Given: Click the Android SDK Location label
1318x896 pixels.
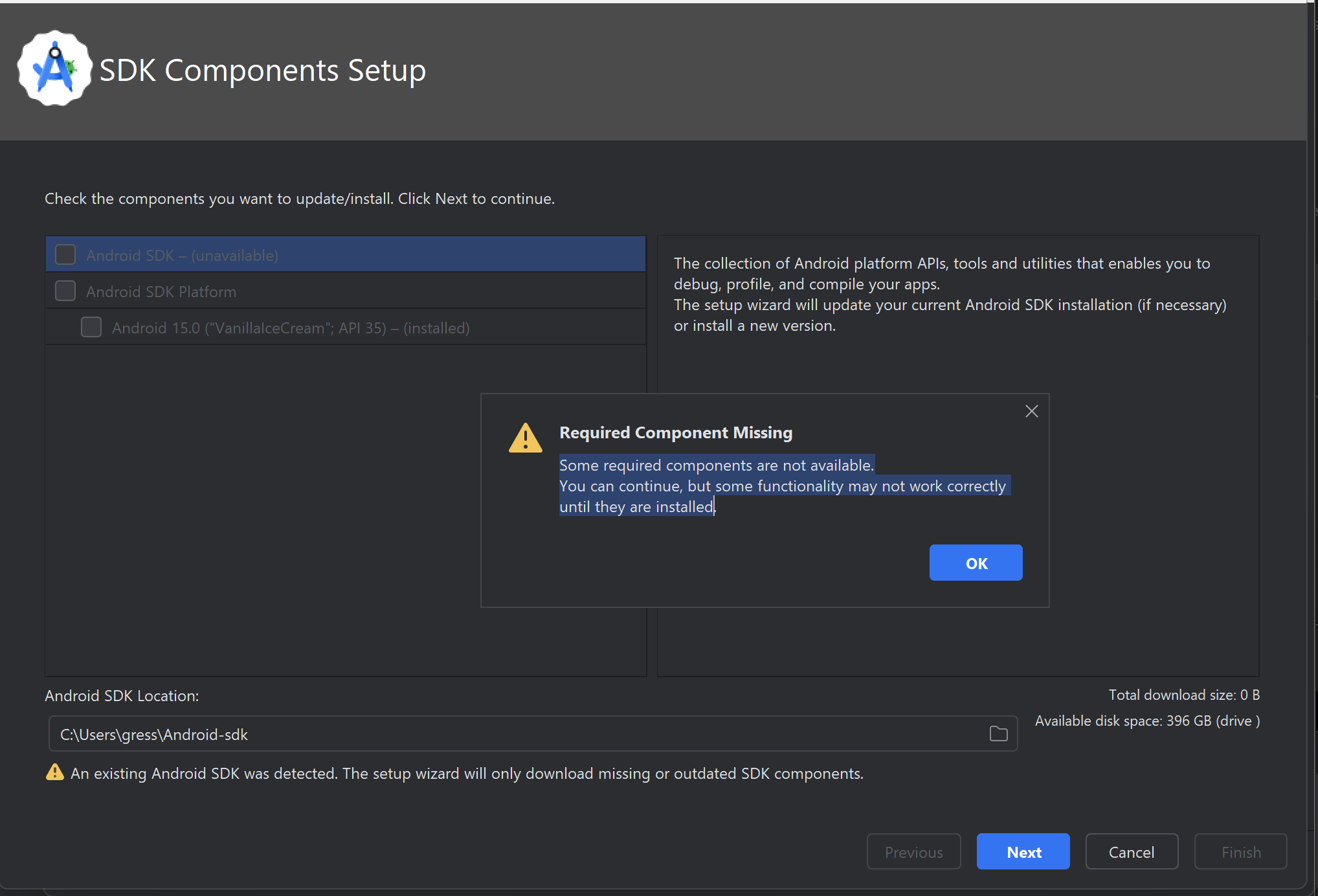Looking at the screenshot, I should pyautogui.click(x=122, y=695).
